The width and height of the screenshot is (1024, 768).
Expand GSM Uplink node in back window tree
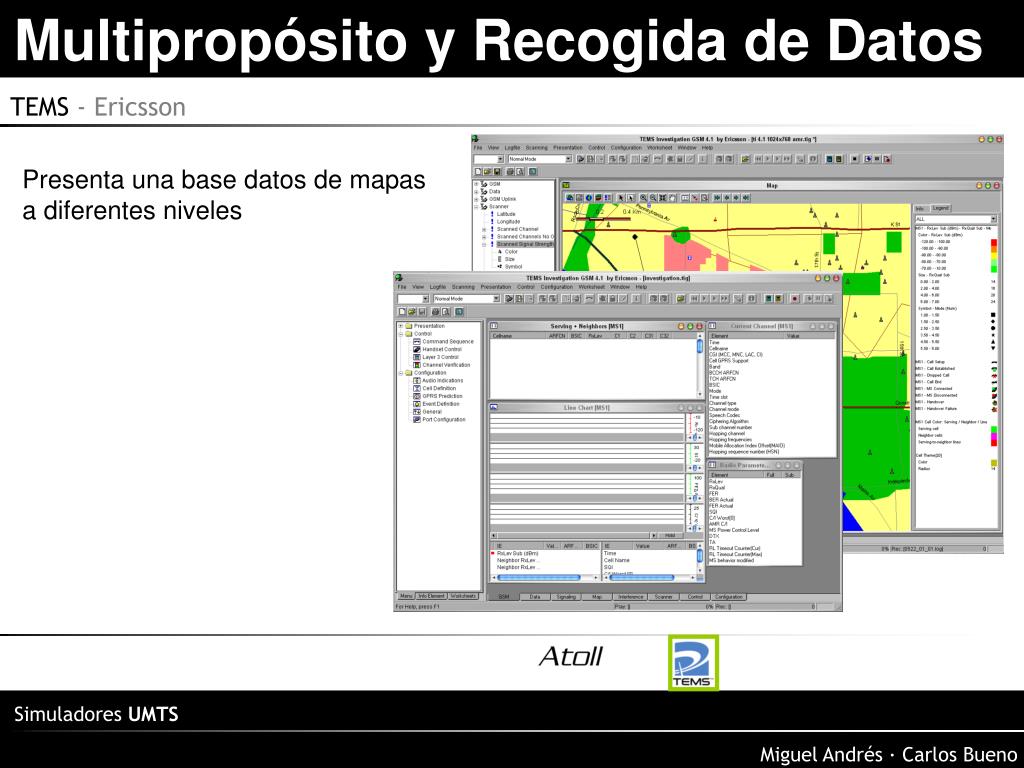(476, 199)
